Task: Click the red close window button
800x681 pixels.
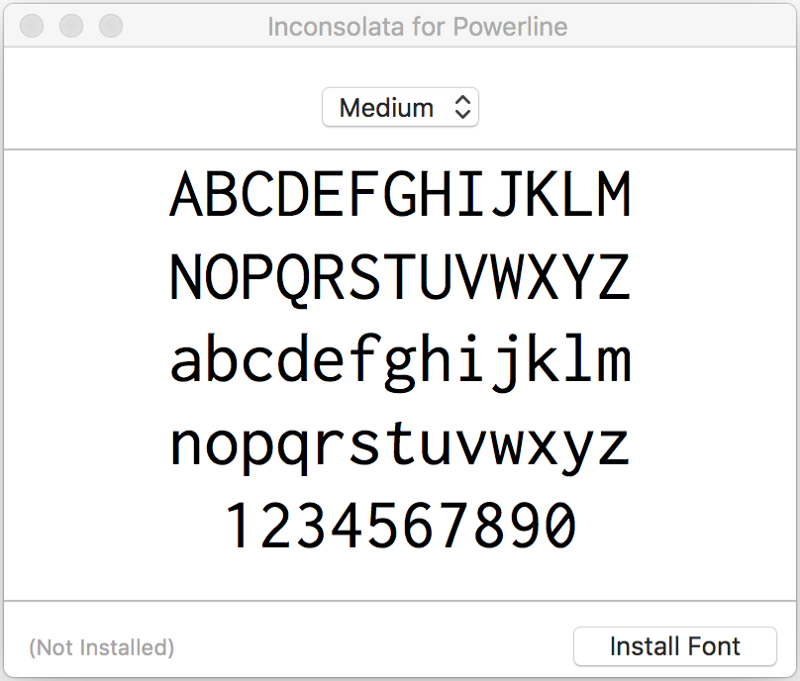Action: coord(32,26)
